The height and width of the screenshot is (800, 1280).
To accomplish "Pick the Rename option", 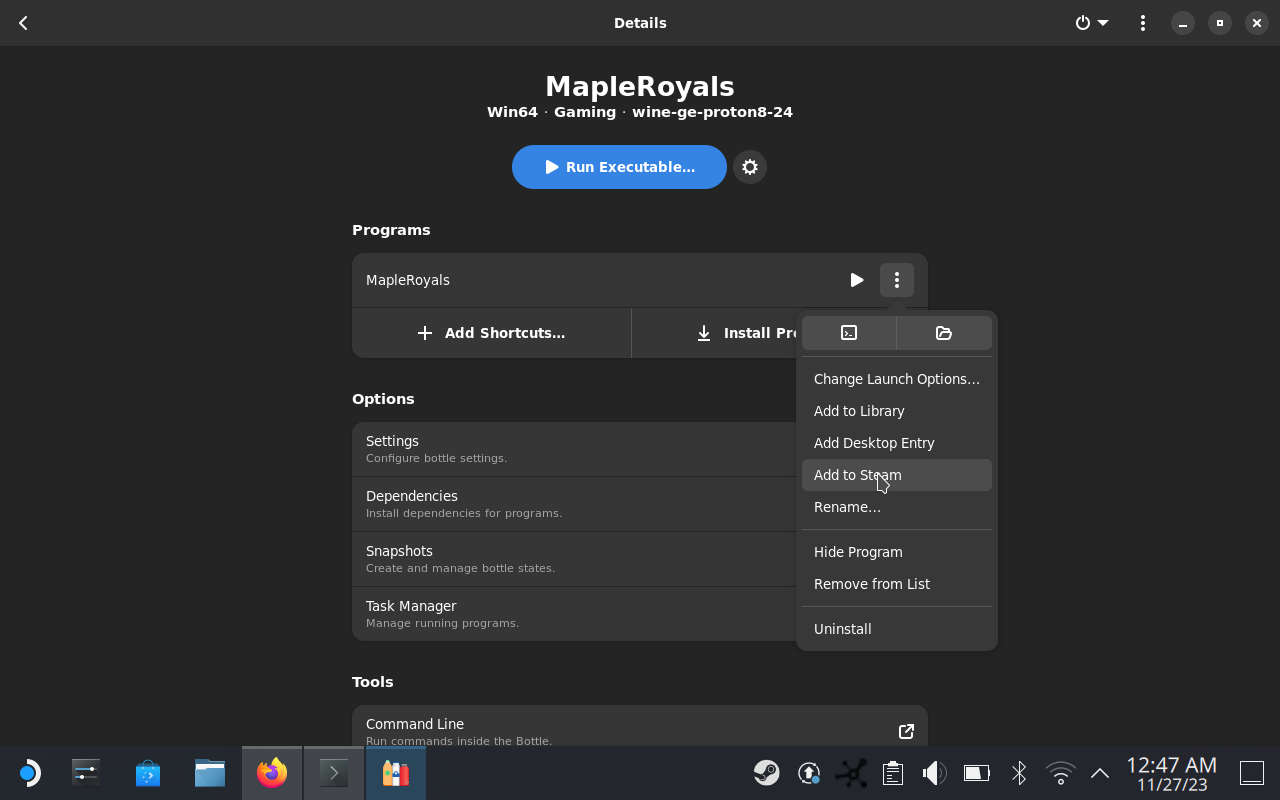I will (897, 507).
